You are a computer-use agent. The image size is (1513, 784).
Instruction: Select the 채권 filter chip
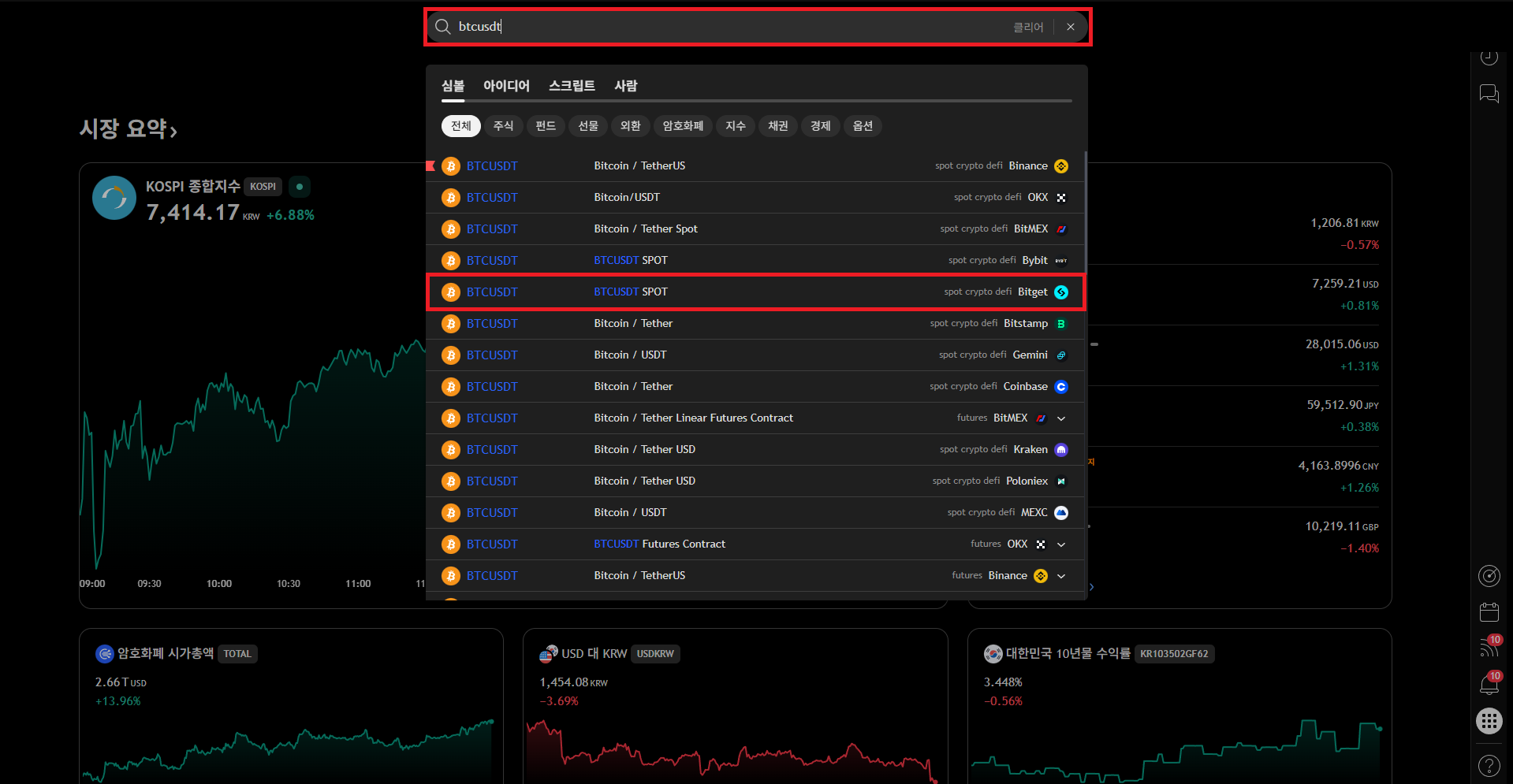778,126
